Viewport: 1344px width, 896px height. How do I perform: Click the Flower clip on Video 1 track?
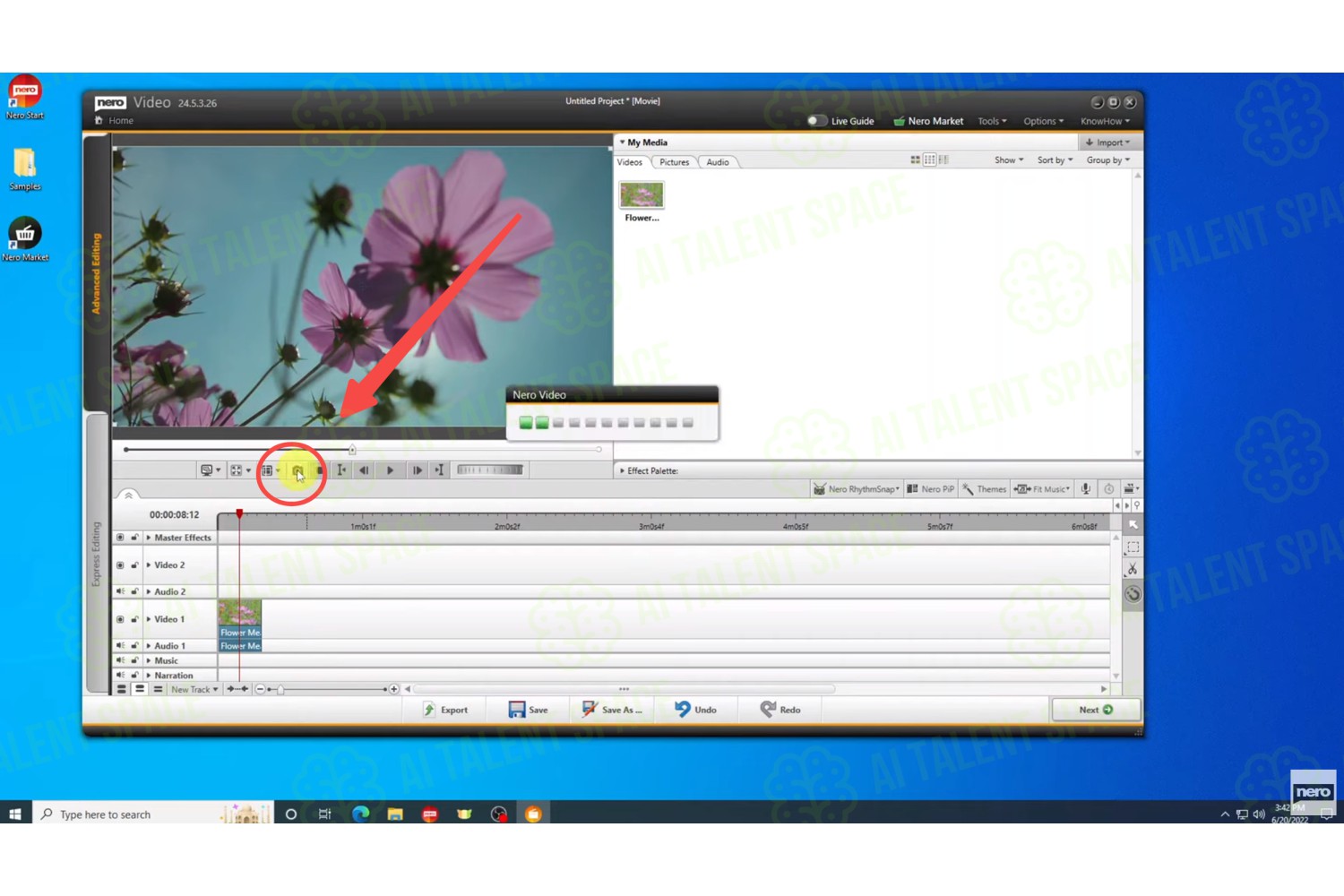pyautogui.click(x=240, y=619)
